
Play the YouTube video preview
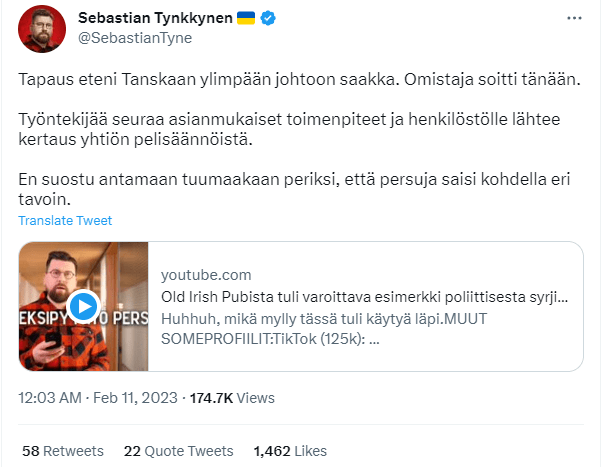[83, 307]
